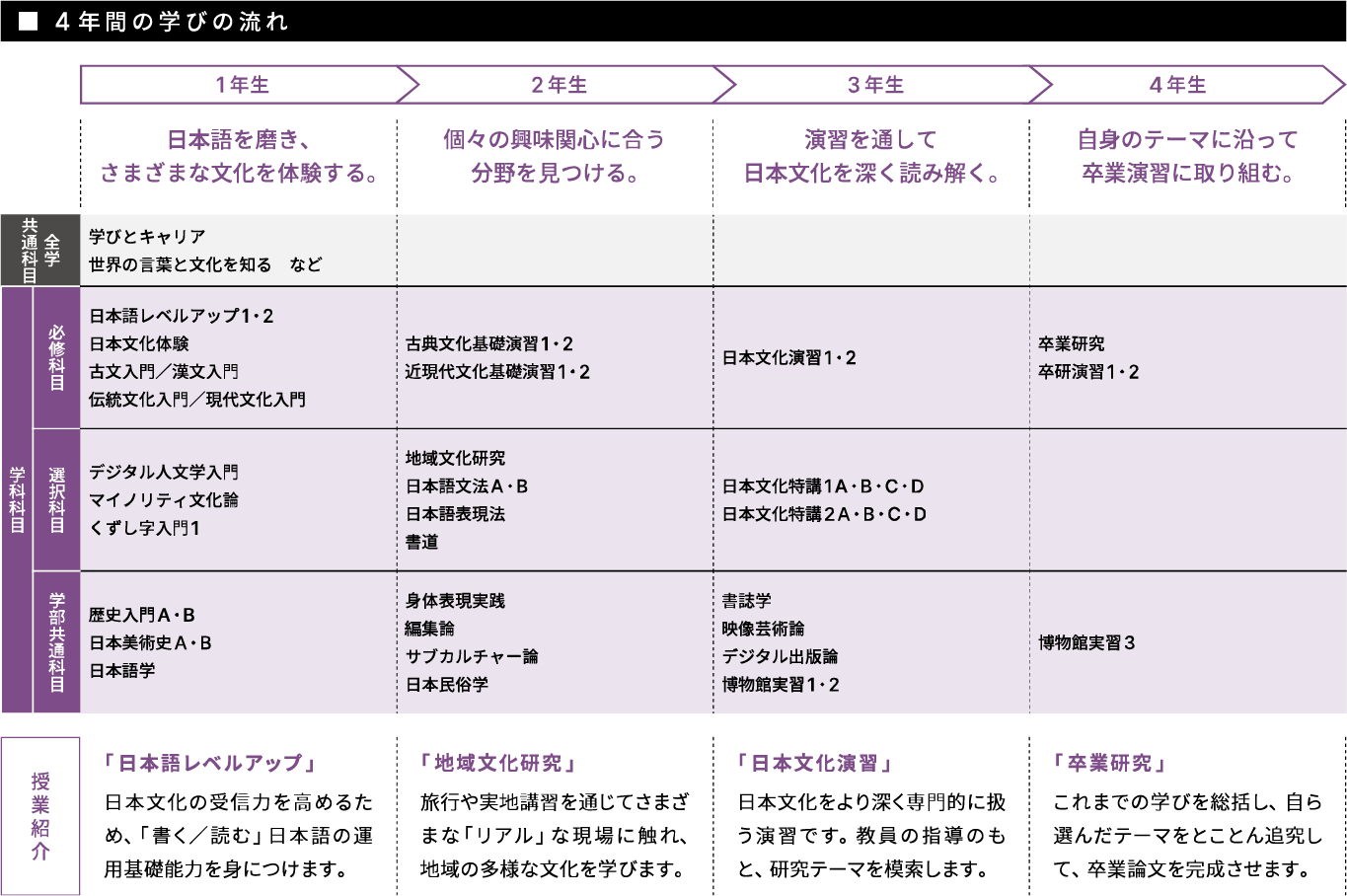
Task: Open the 「日本語レベルアップ」 course heading
Action: pos(210,763)
